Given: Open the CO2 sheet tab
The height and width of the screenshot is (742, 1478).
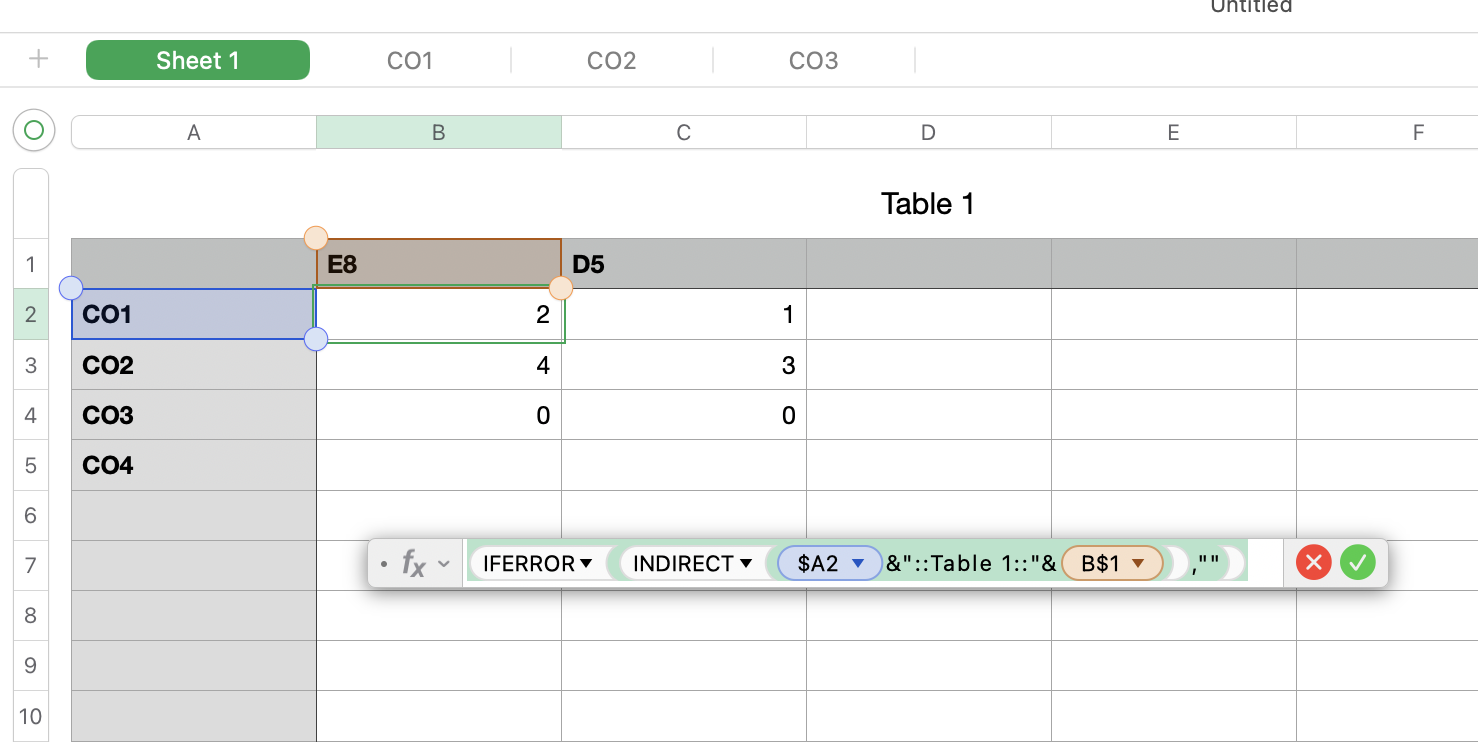Looking at the screenshot, I should coord(611,61).
